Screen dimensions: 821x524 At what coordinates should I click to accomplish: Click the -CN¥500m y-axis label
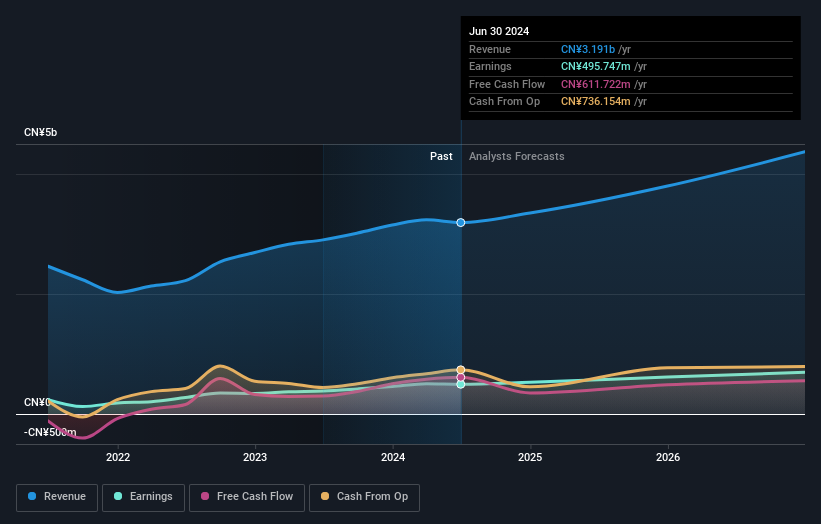pyautogui.click(x=50, y=432)
